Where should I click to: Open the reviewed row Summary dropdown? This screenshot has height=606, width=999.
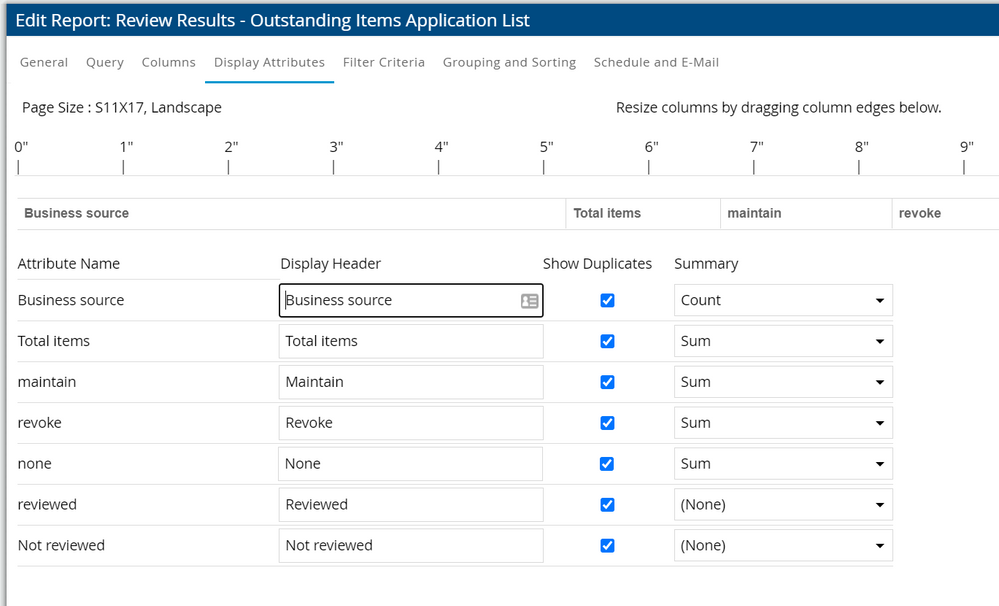pyautogui.click(x=783, y=505)
